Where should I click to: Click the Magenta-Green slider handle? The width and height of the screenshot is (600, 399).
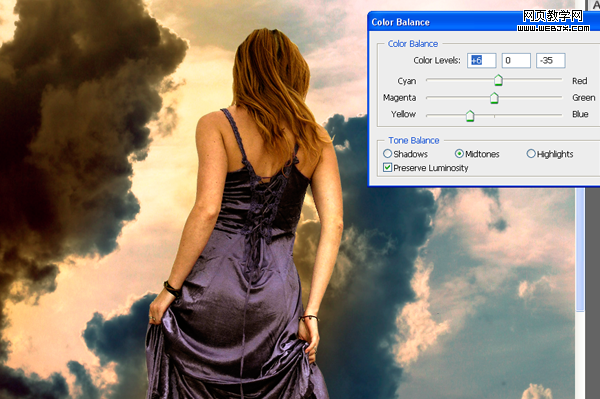tap(494, 98)
